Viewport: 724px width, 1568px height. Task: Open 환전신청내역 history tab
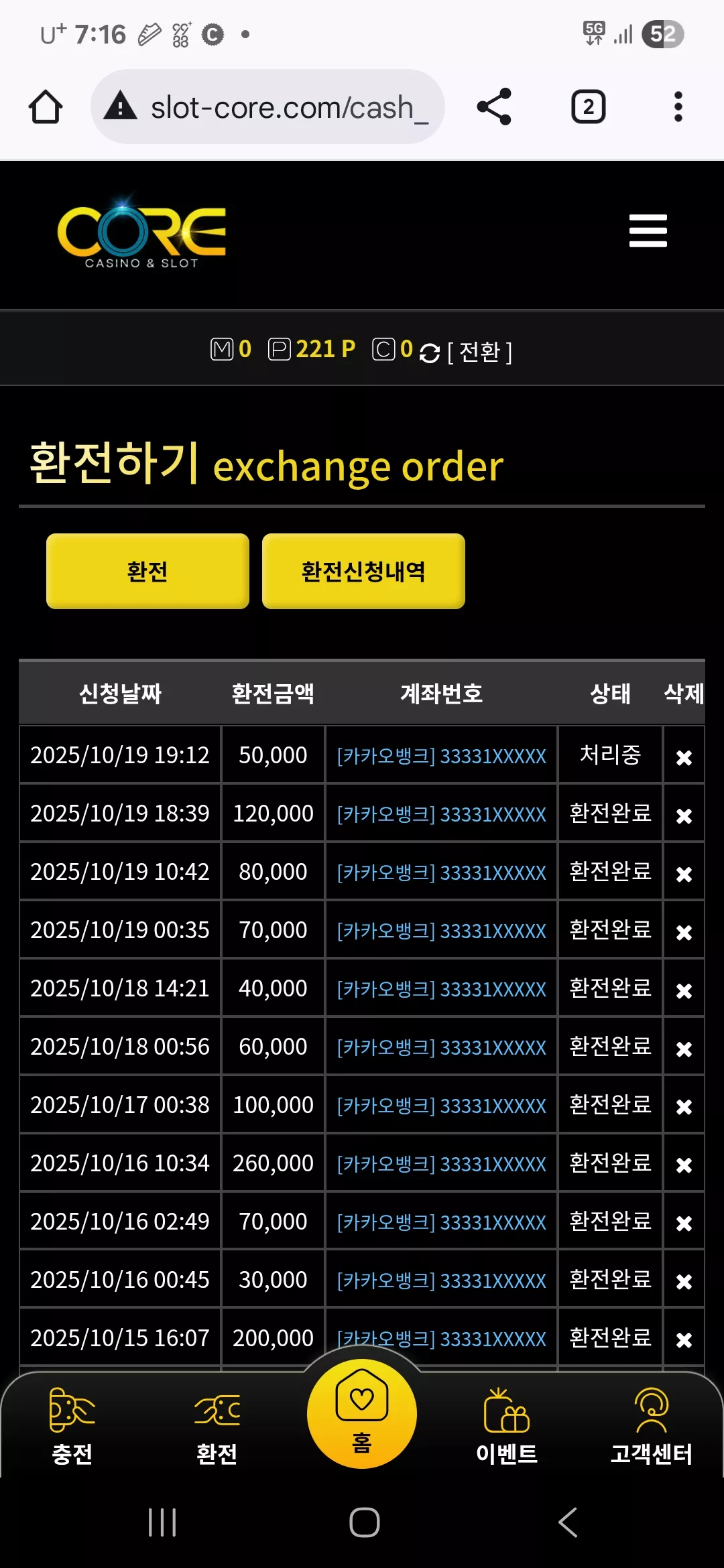tap(363, 571)
